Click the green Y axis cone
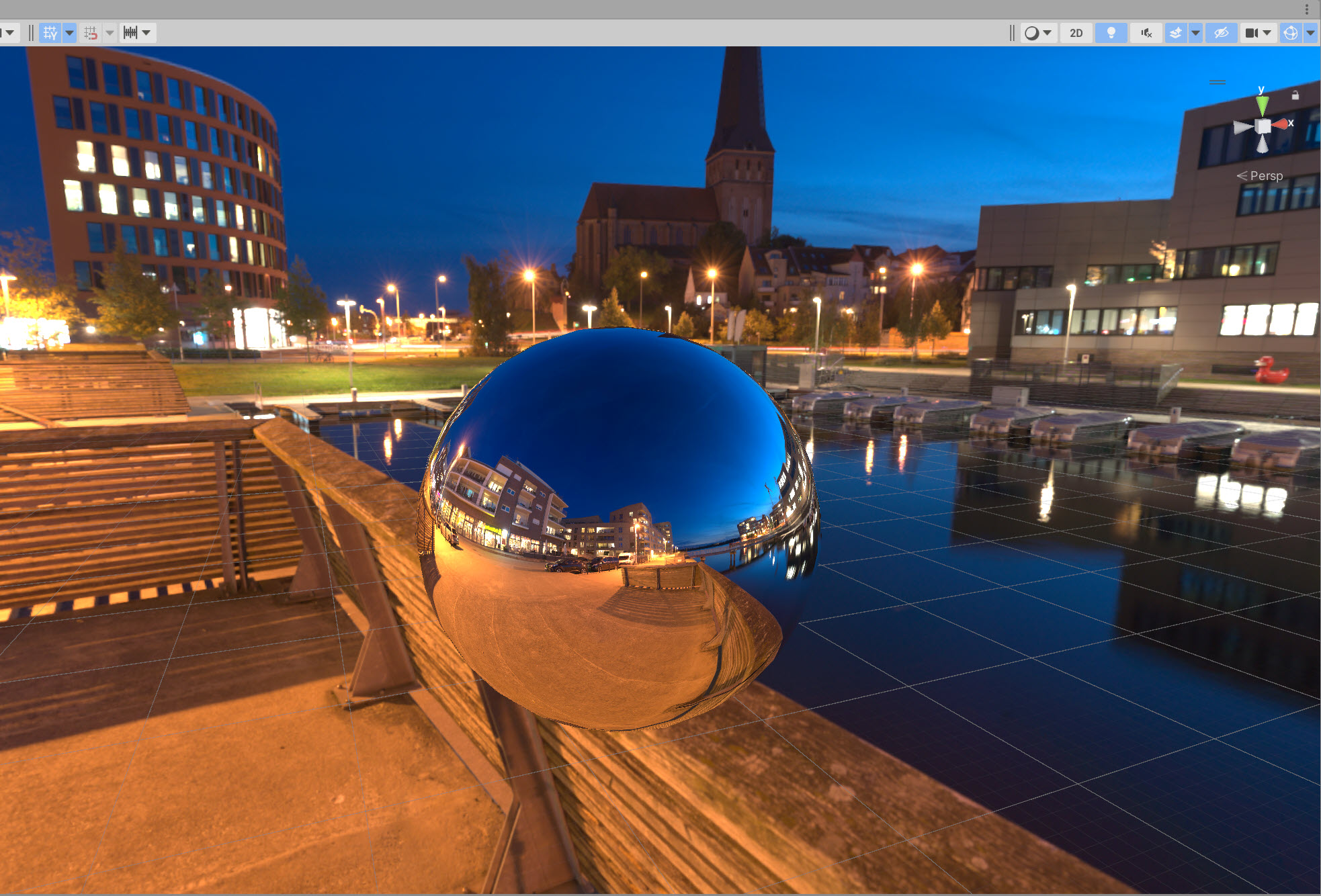The image size is (1321, 896). point(1262,105)
